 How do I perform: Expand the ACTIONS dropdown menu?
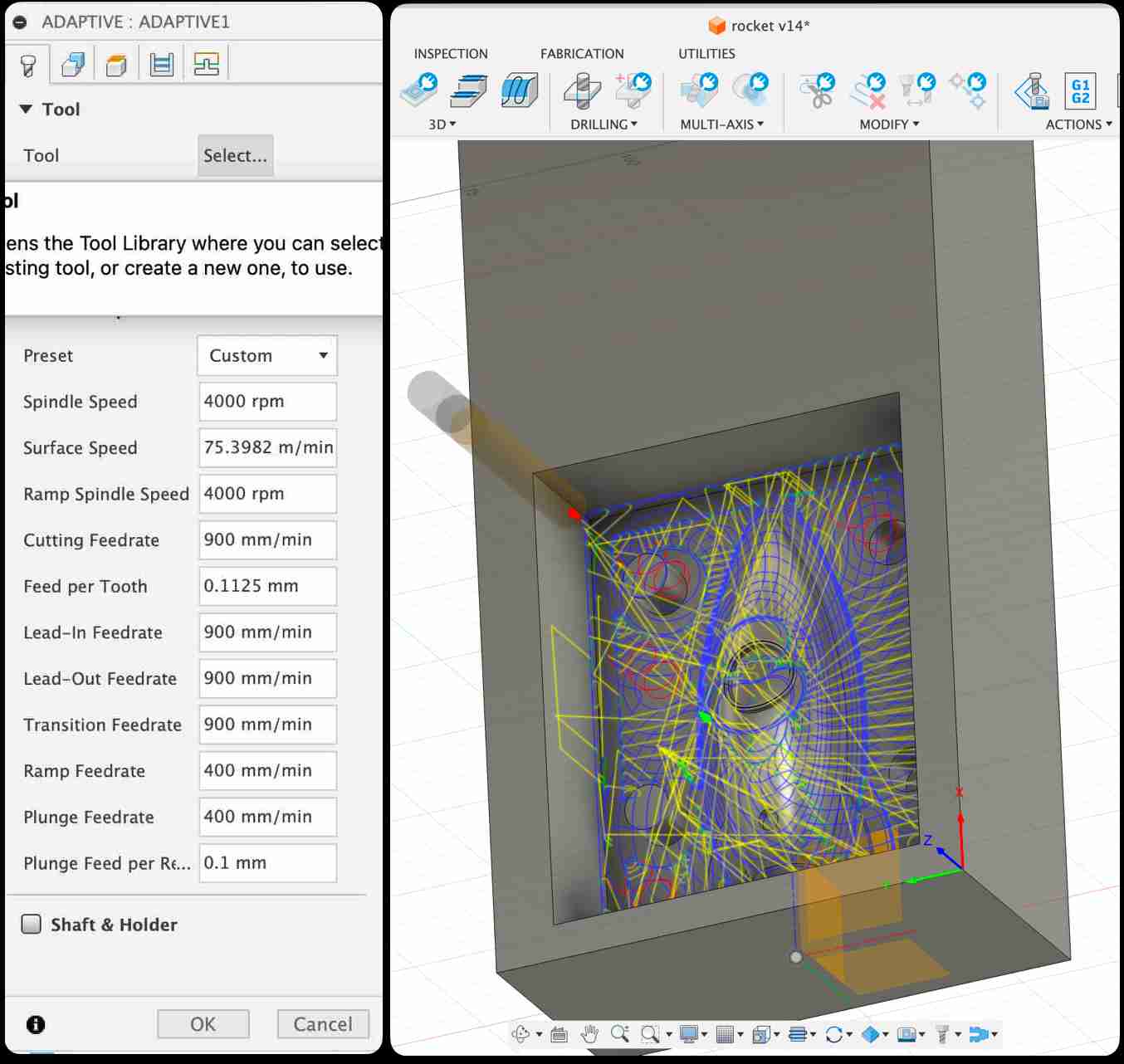pos(1078,124)
